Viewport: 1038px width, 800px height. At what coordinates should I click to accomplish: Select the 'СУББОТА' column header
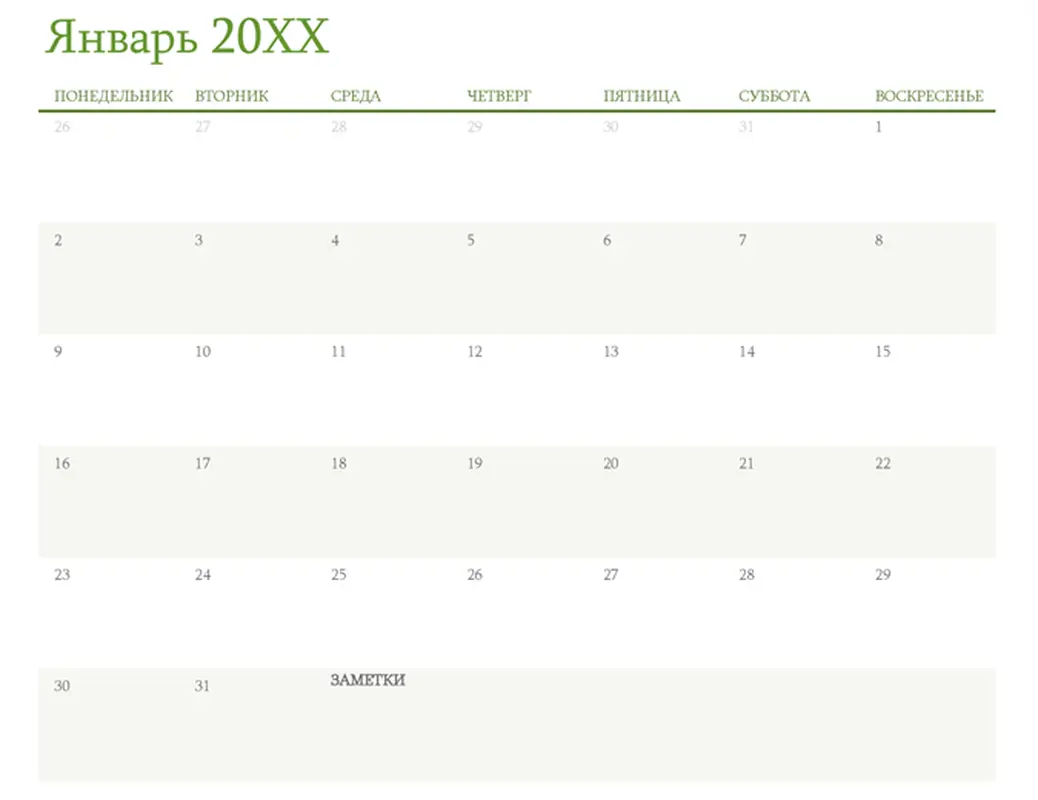pyautogui.click(x=774, y=96)
